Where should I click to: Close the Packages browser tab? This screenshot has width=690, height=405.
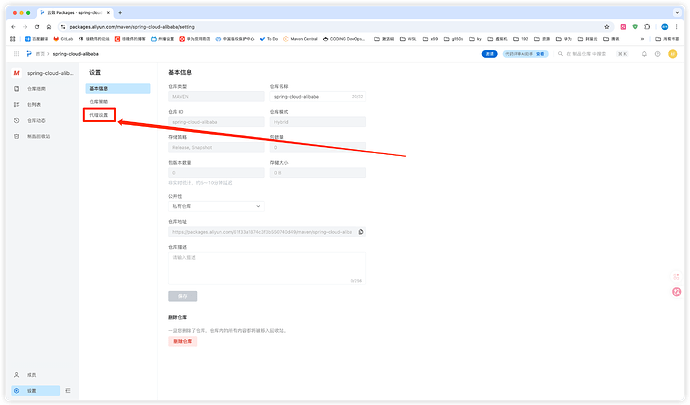[x=108, y=13]
